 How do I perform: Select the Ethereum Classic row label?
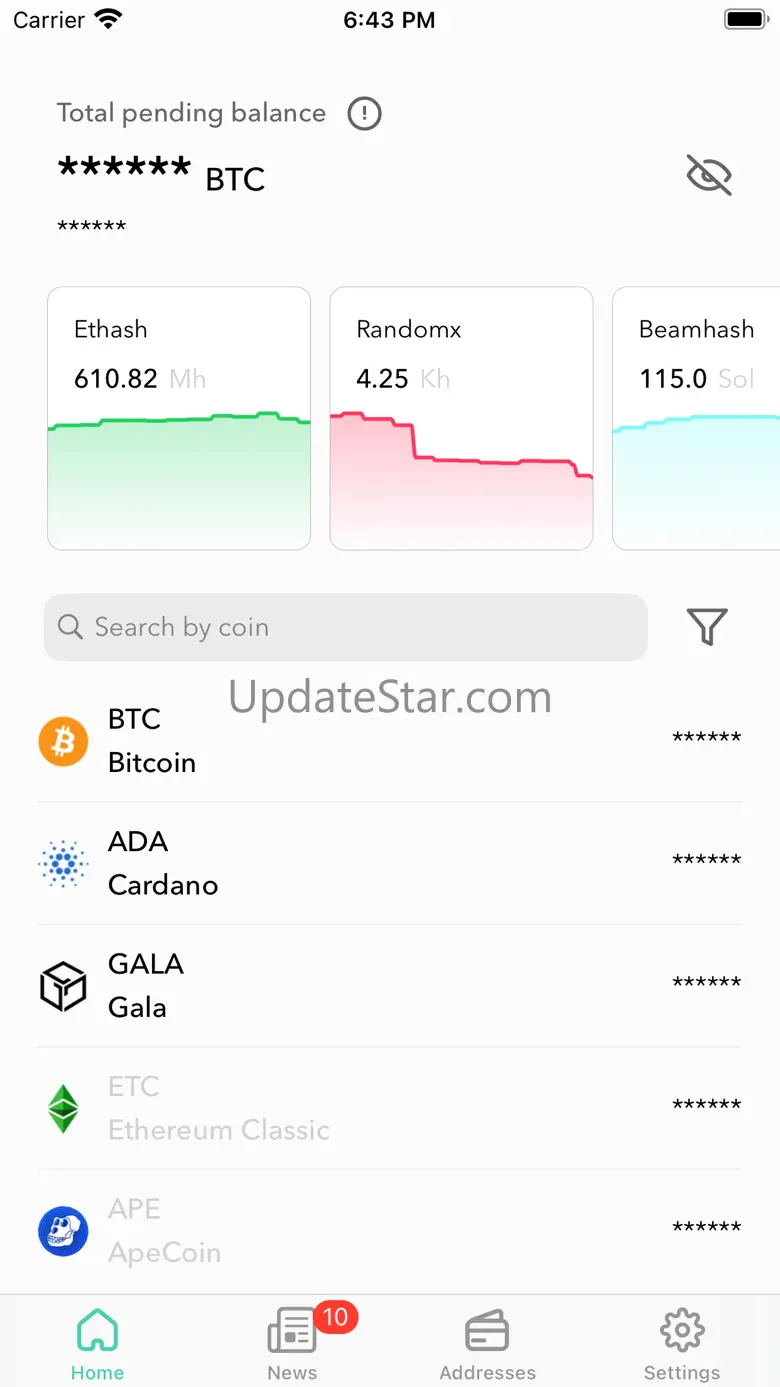click(x=219, y=1109)
